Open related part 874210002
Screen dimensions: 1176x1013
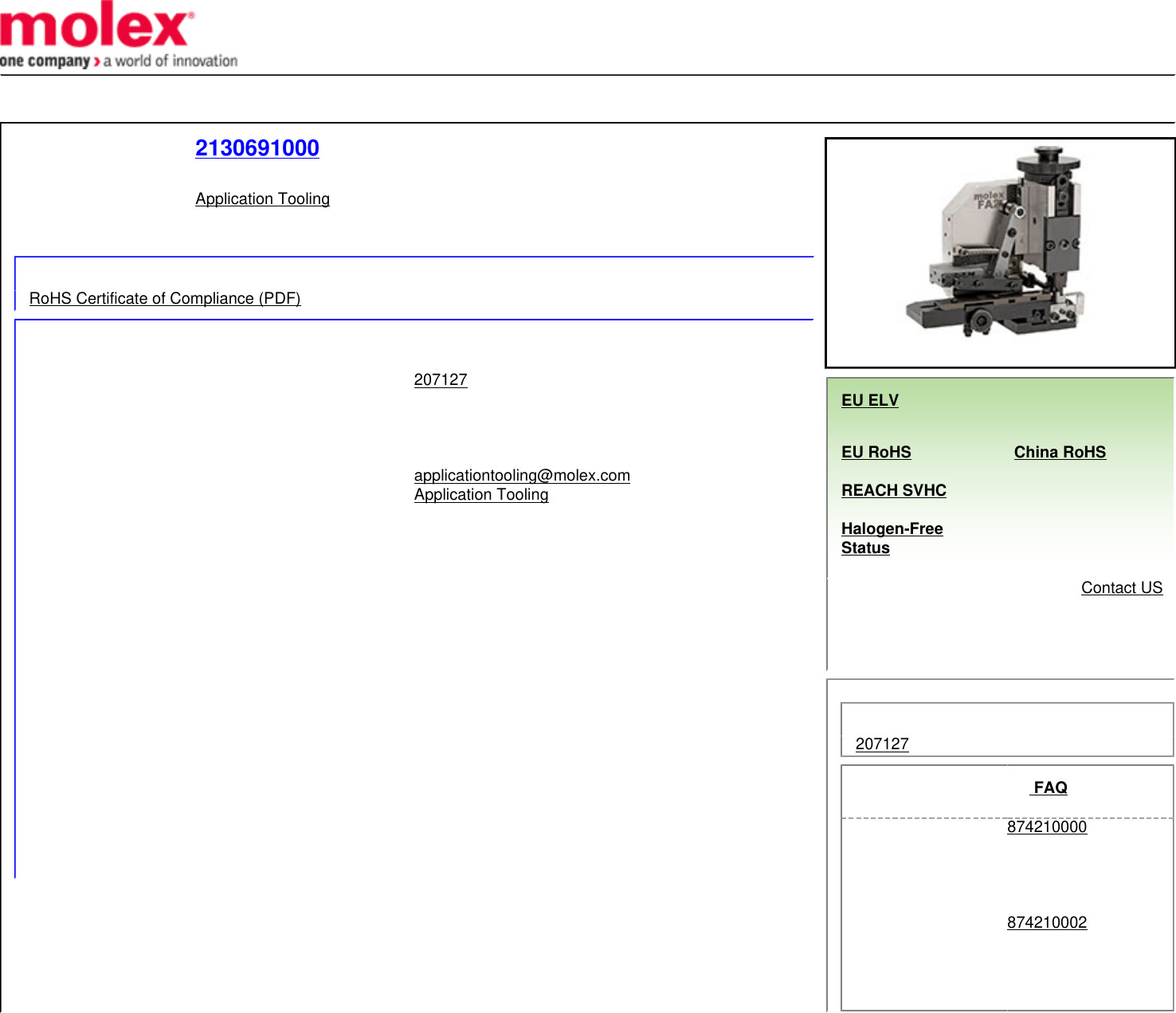tap(1046, 923)
